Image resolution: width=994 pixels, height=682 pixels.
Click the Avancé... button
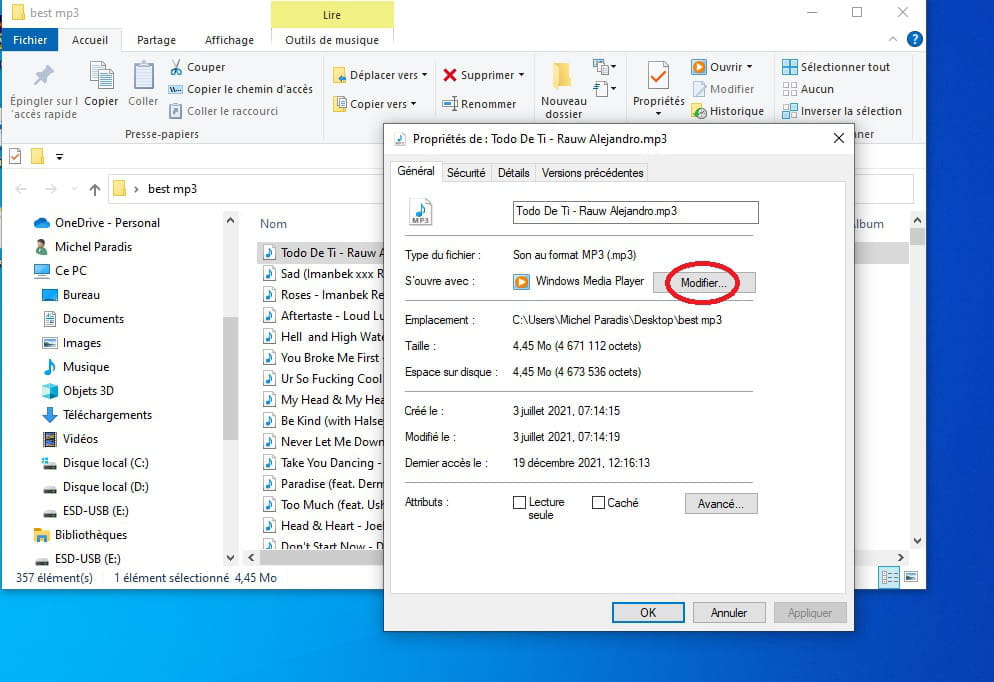721,504
